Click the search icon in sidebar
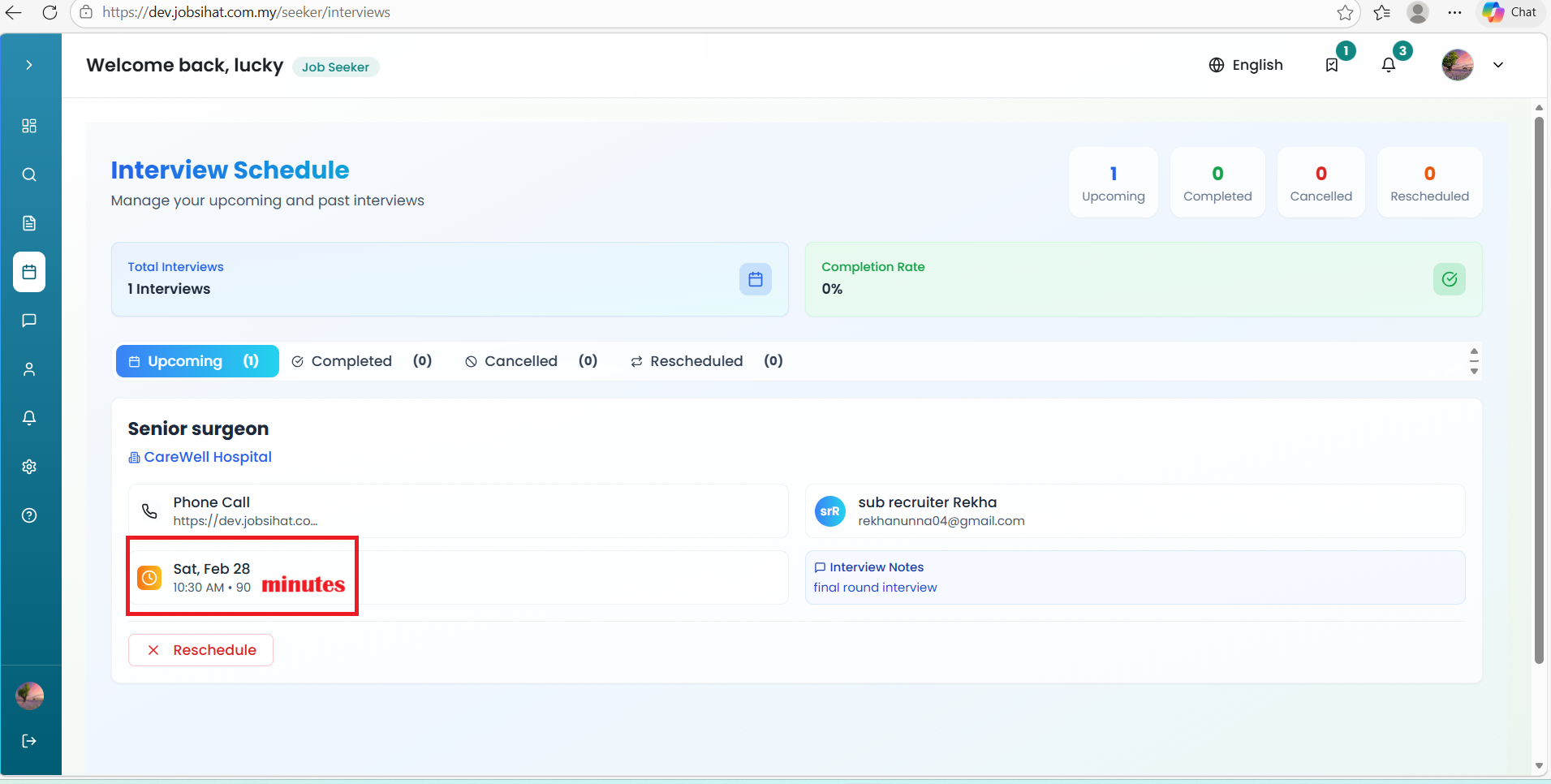Image resolution: width=1551 pixels, height=784 pixels. point(29,174)
